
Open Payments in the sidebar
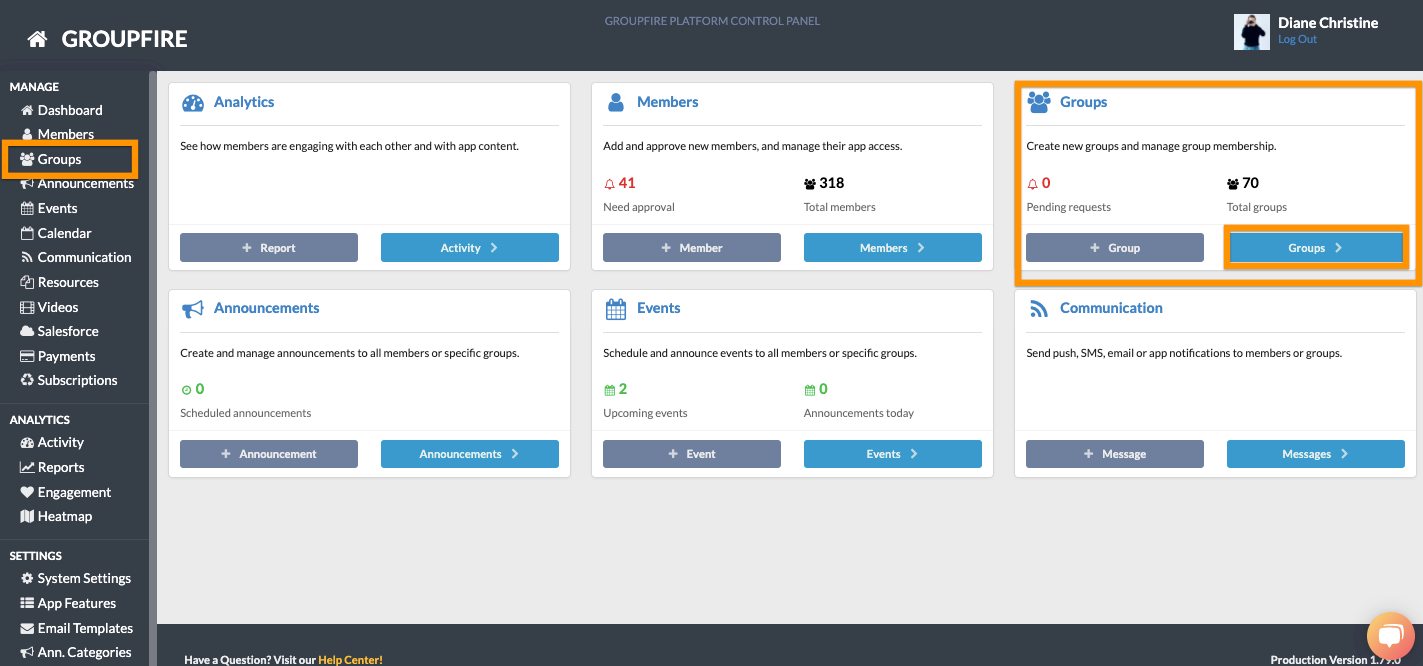(x=58, y=356)
